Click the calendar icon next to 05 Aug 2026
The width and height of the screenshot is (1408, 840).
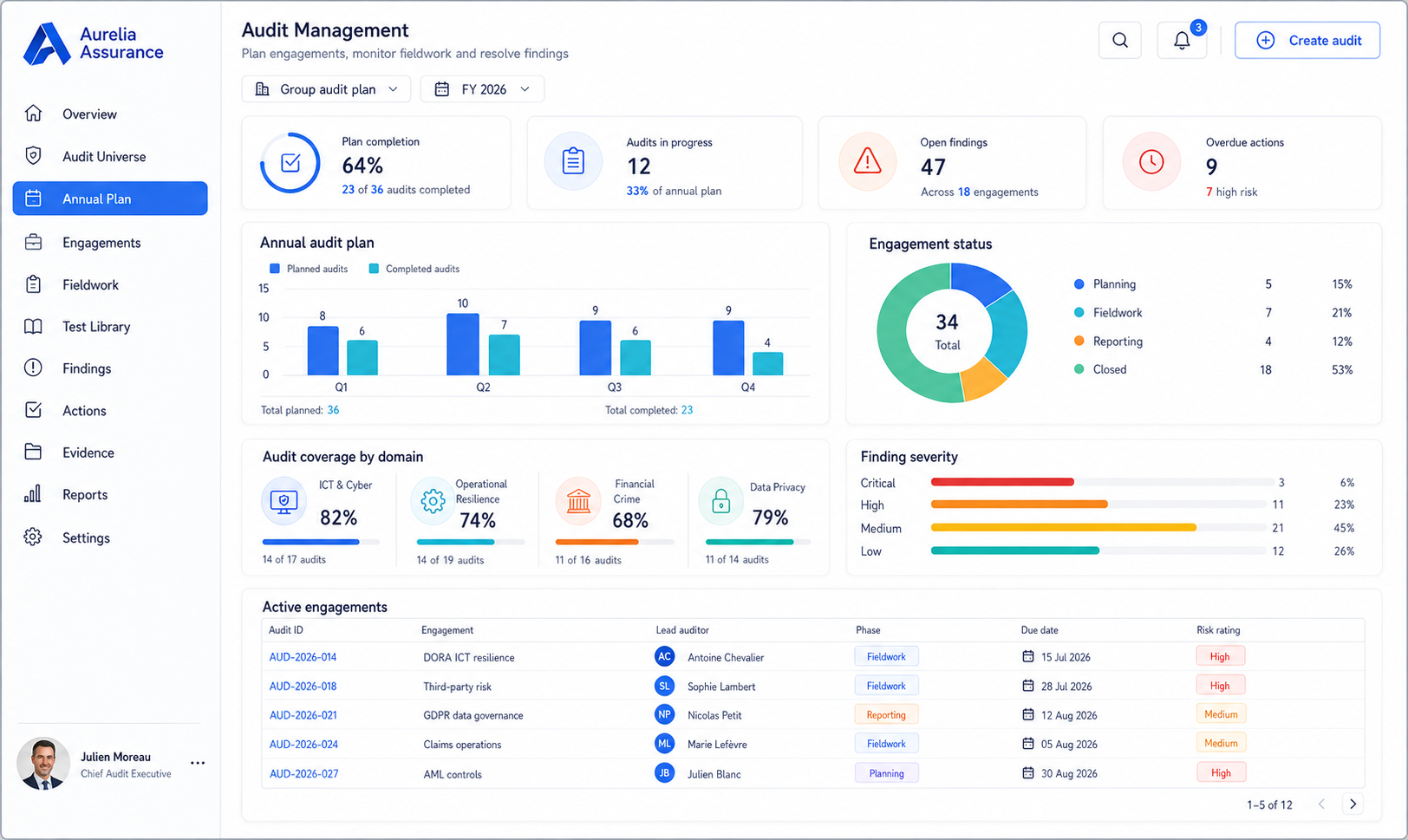[1028, 744]
